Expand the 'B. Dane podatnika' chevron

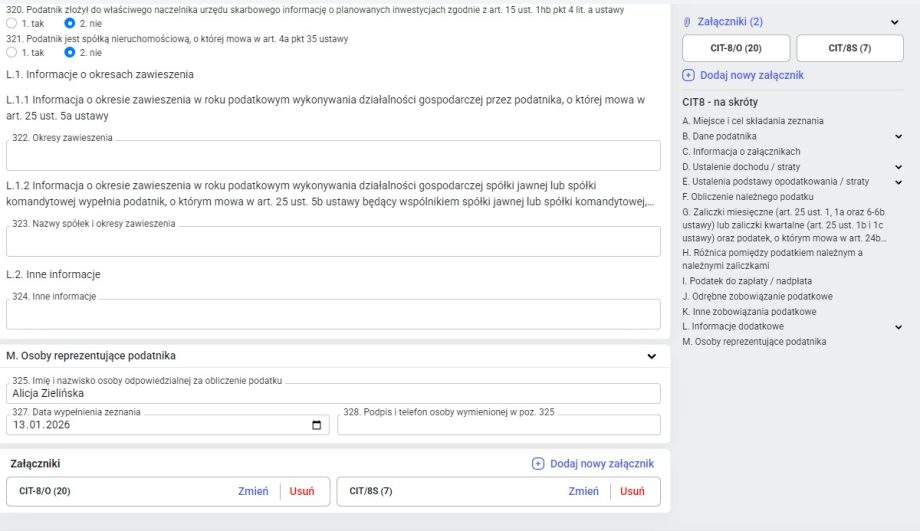pyautogui.click(x=898, y=137)
